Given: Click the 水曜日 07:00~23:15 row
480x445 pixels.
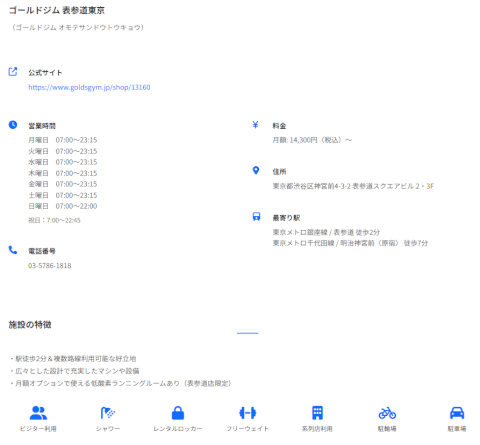Looking at the screenshot, I should 63,162.
